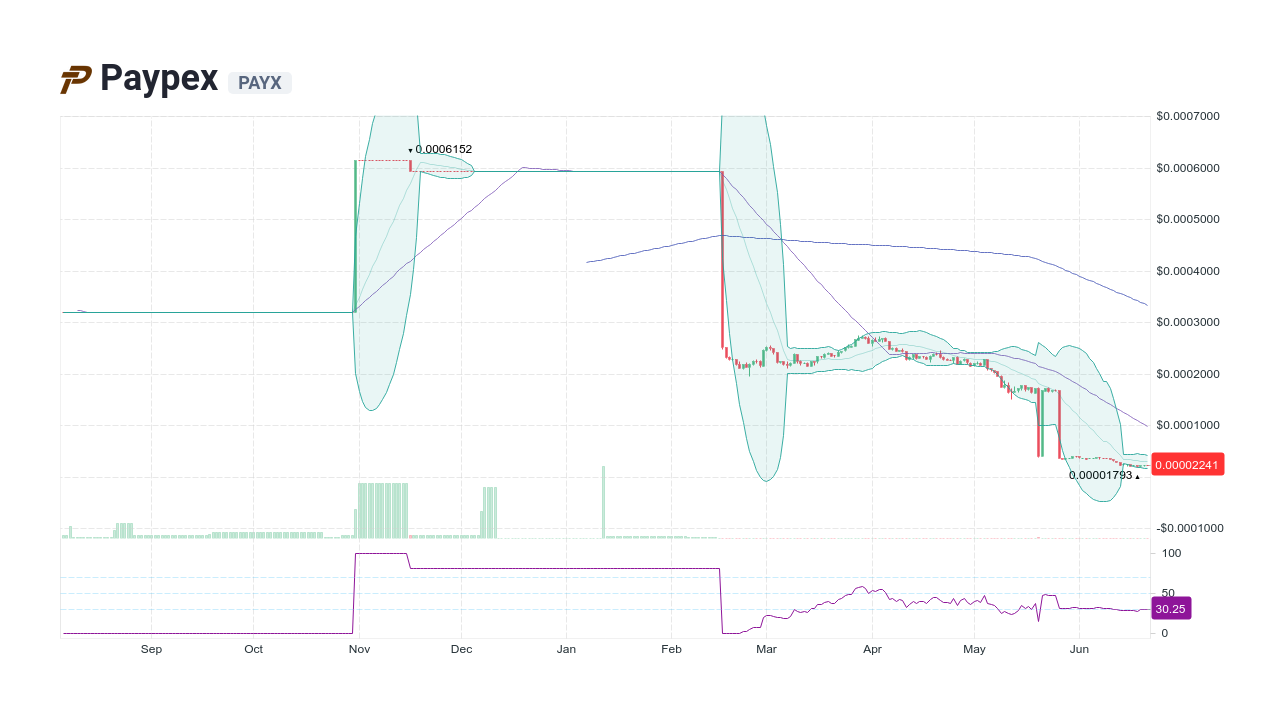Screen dimensions: 1280x720
Task: Click the downward triangle marker at 0.0006152
Action: point(410,149)
